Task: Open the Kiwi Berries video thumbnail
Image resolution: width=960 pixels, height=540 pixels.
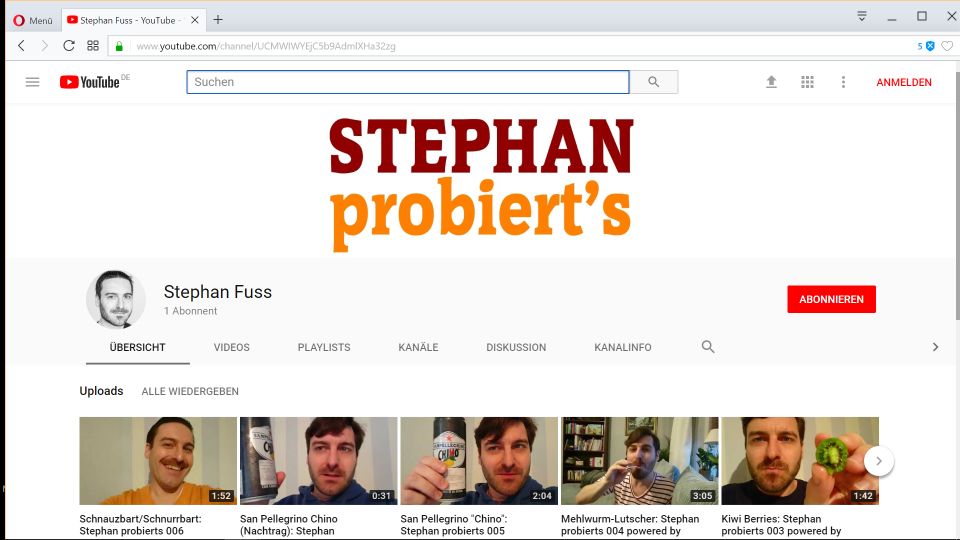Action: (x=800, y=461)
